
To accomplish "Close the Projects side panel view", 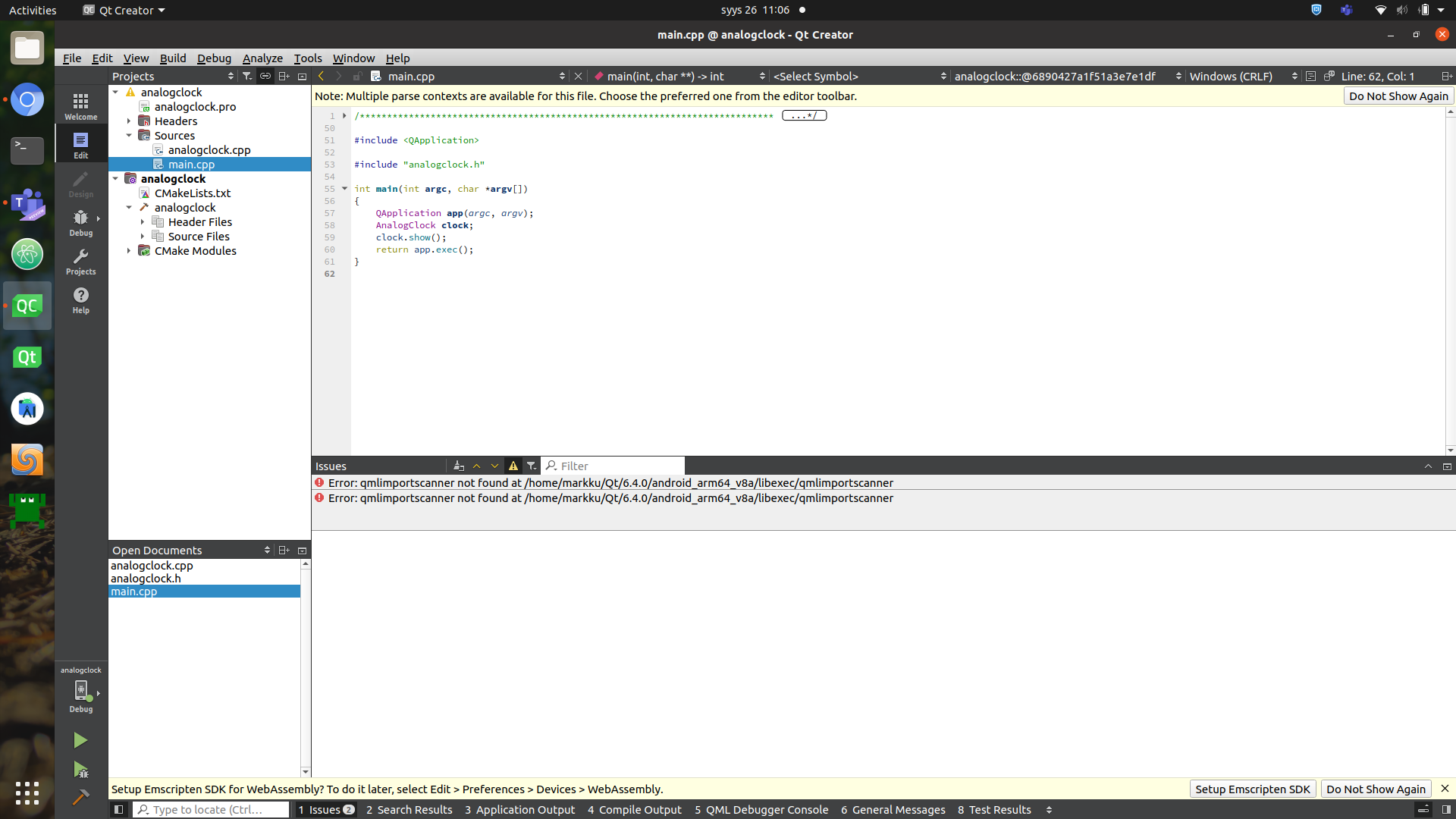I will point(302,76).
